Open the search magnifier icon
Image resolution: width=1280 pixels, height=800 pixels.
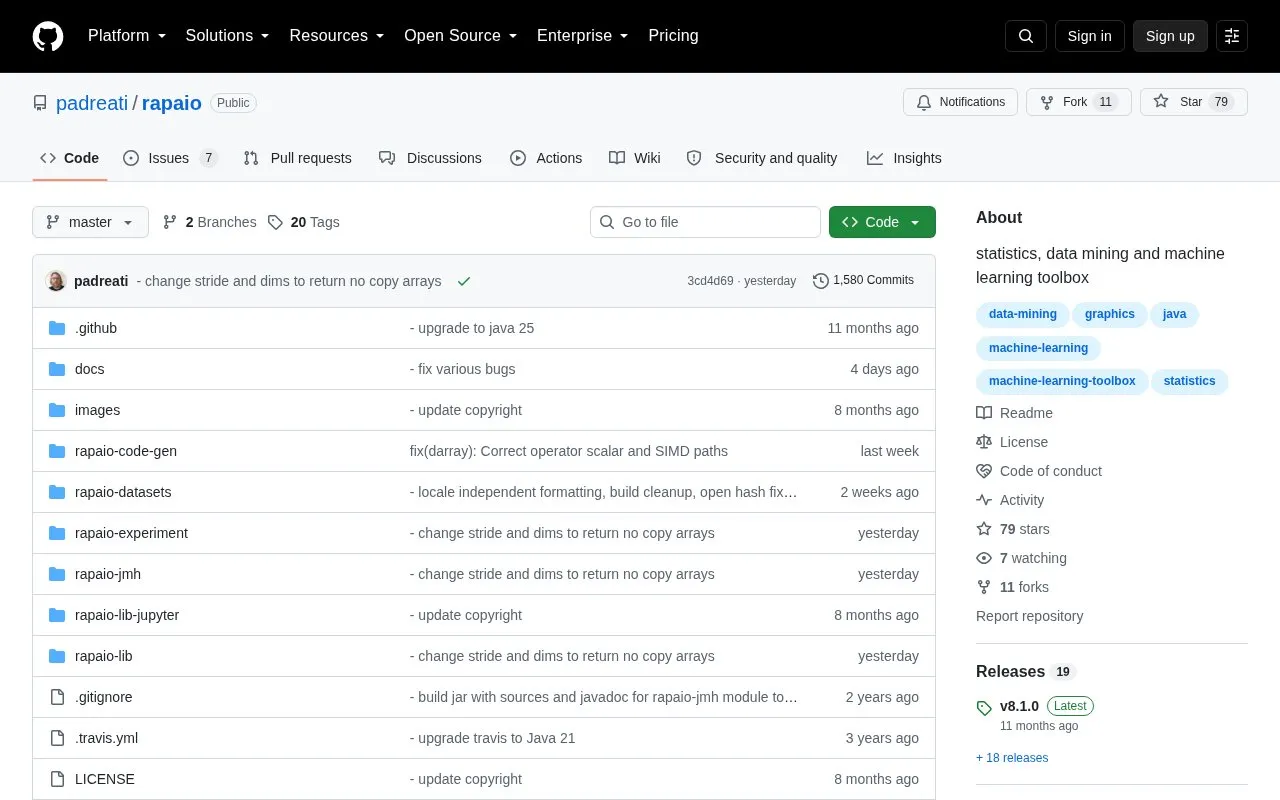[x=1026, y=36]
